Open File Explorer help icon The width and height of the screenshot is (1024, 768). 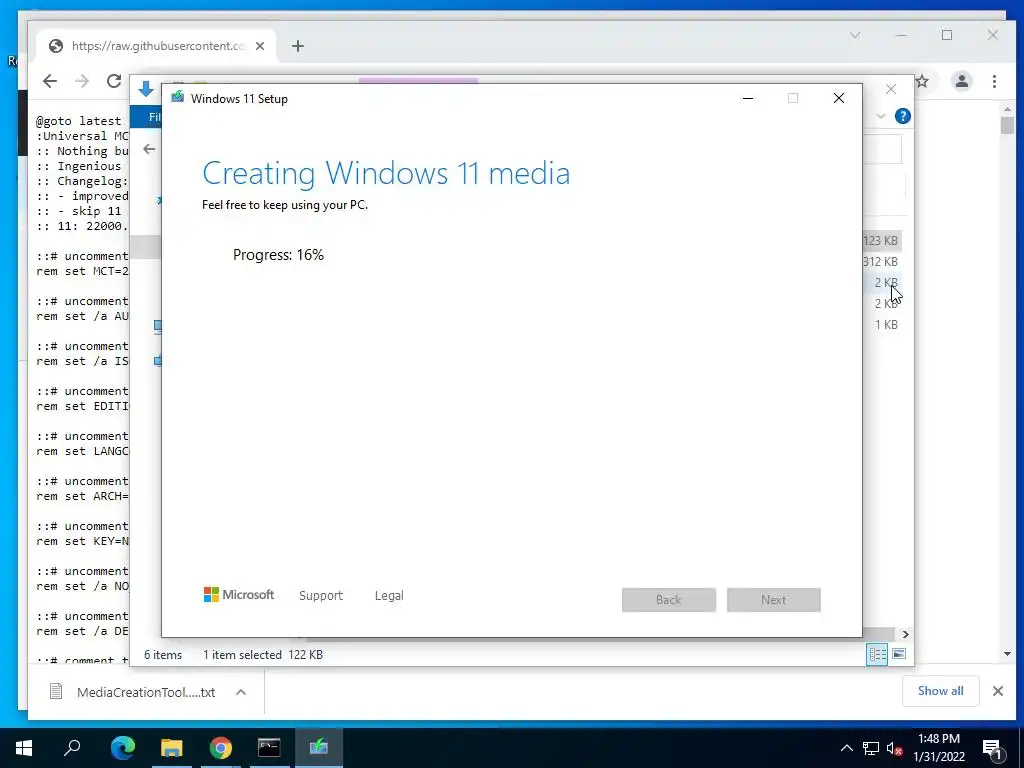[903, 116]
